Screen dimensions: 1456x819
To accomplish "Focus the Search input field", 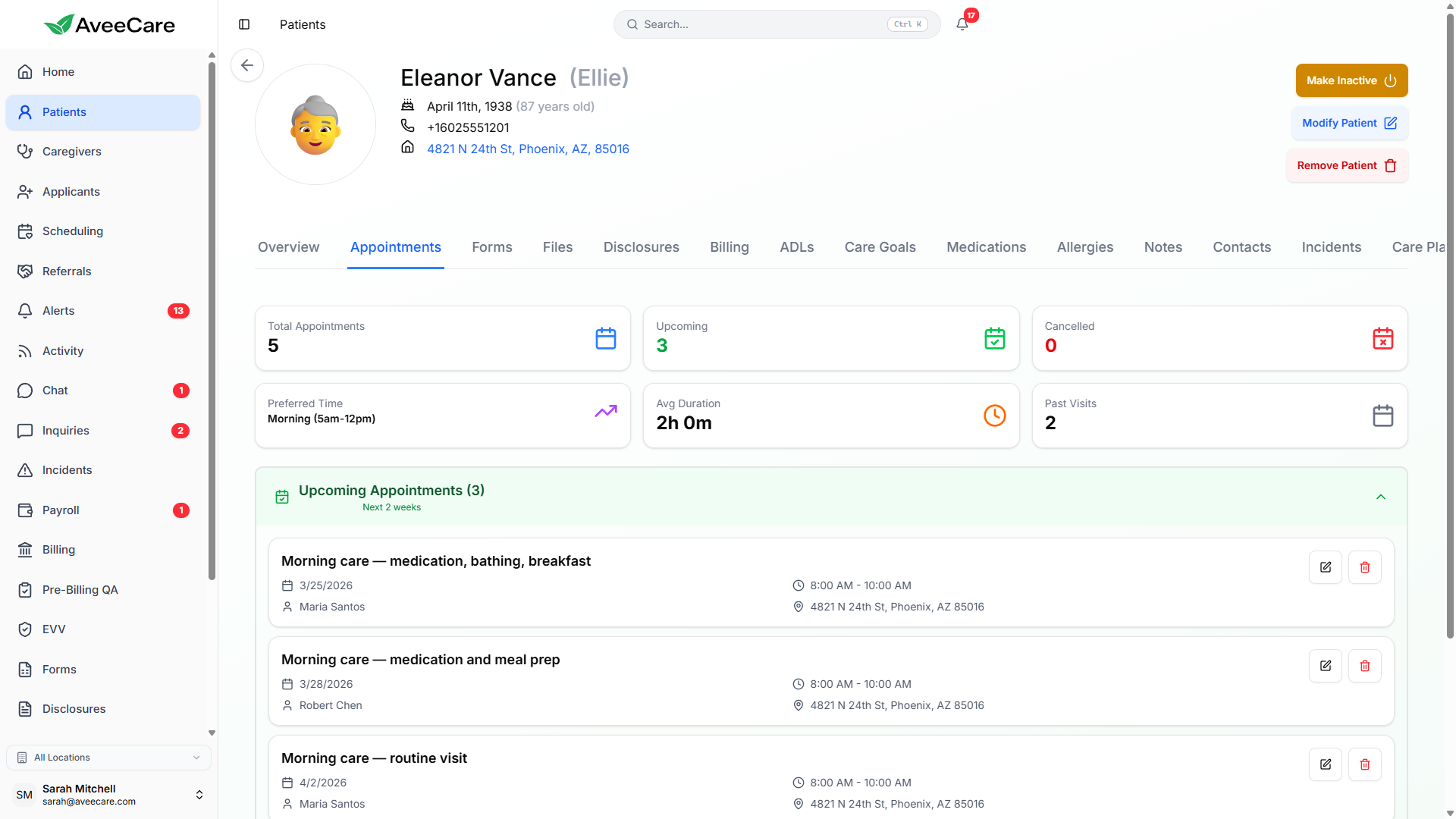I will [x=762, y=24].
